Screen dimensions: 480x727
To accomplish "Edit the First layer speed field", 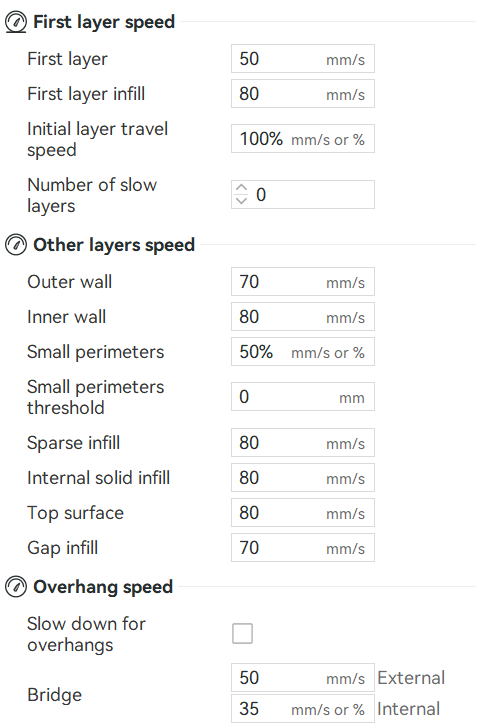I will point(303,59).
